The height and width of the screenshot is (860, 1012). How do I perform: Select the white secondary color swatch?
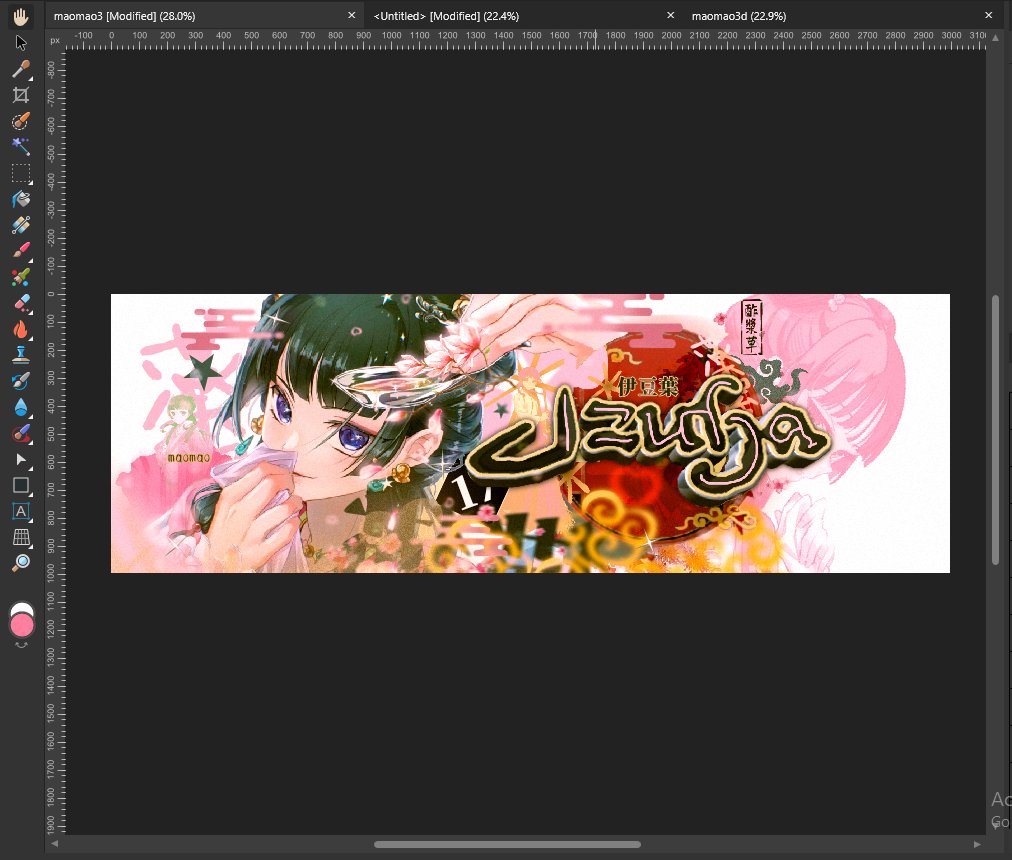21,608
